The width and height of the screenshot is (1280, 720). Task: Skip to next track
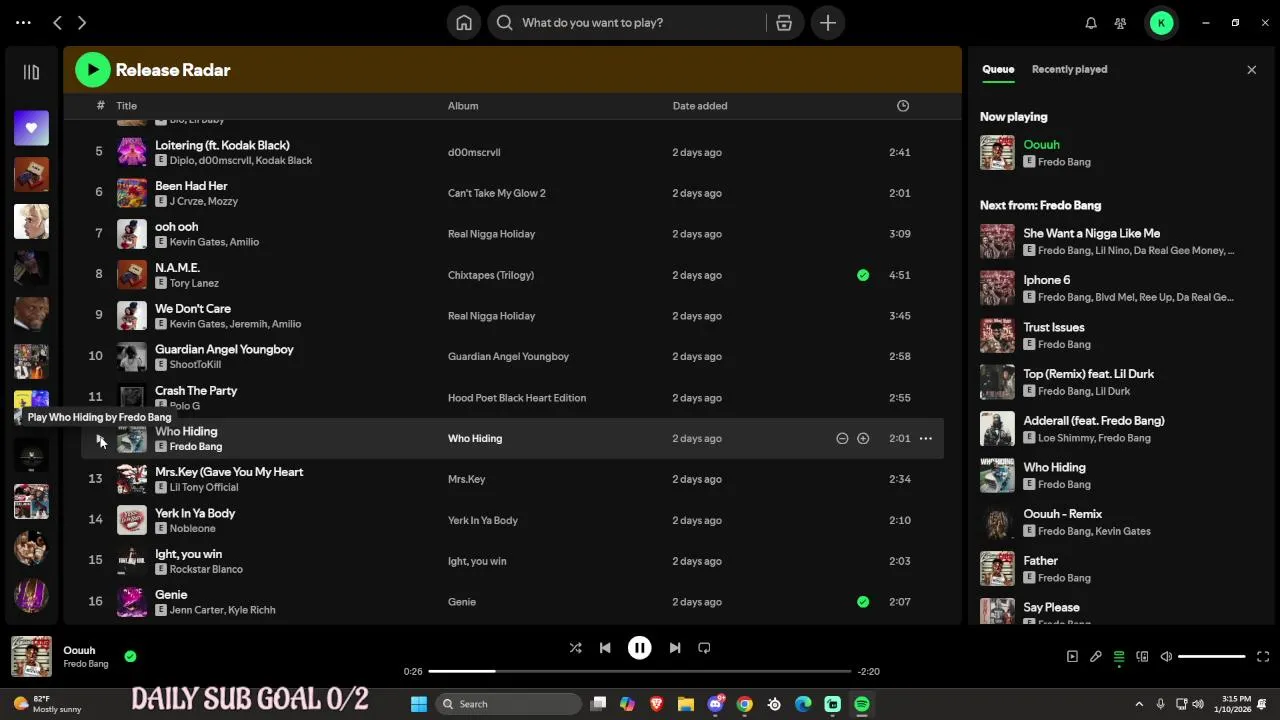[675, 648]
